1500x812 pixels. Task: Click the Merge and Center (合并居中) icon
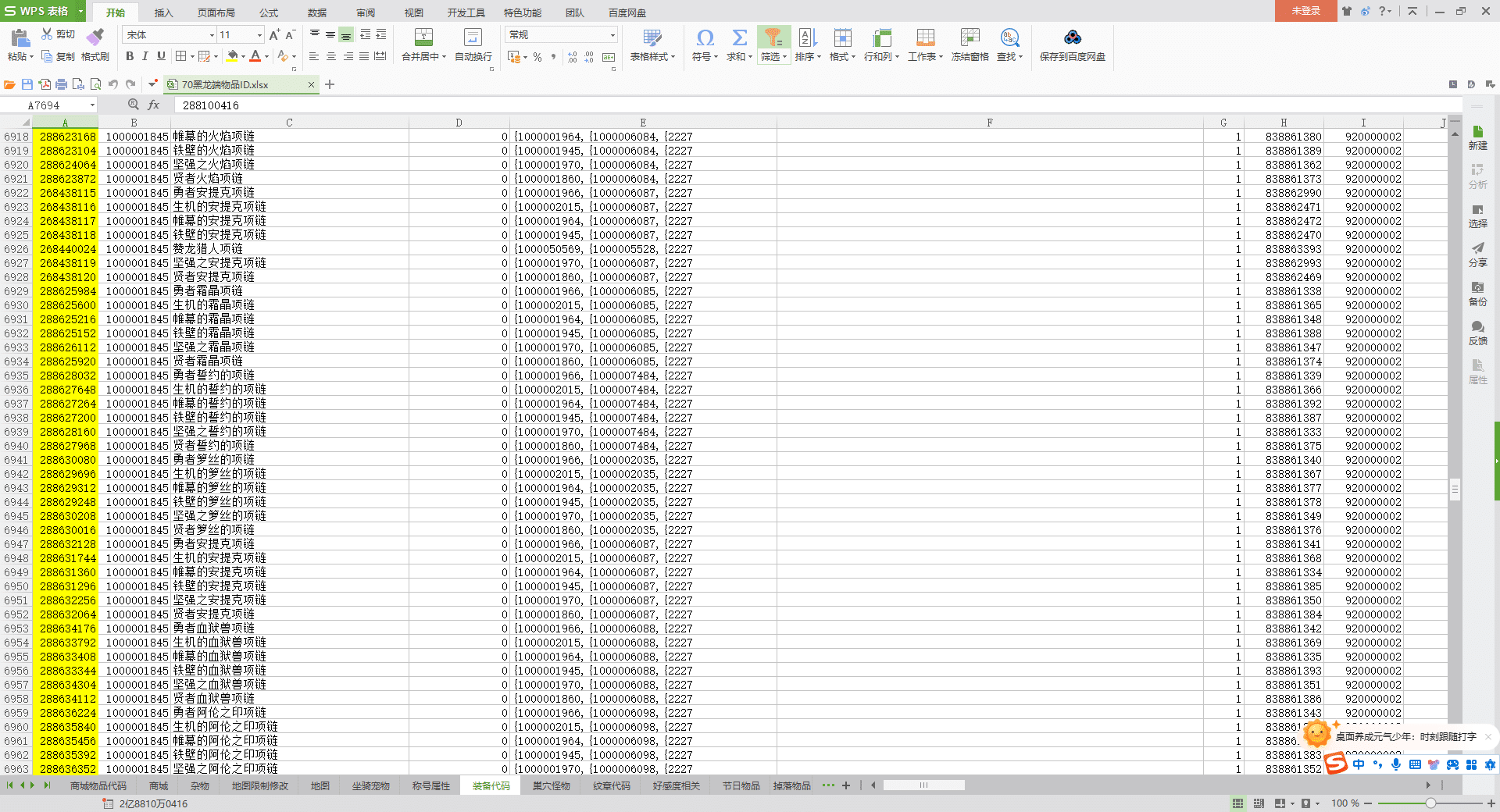(x=423, y=37)
